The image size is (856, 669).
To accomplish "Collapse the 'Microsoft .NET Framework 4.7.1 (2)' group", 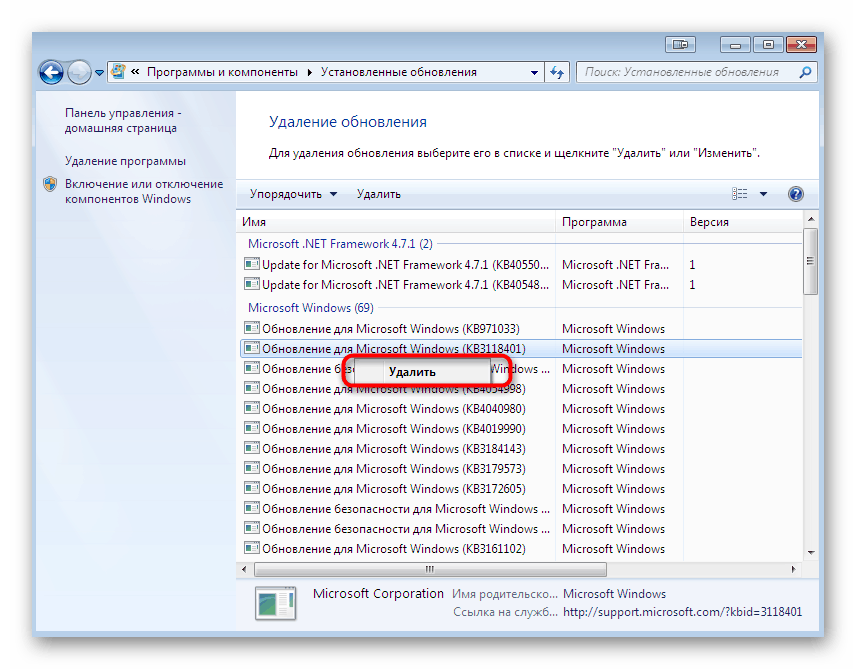I will coord(340,244).
